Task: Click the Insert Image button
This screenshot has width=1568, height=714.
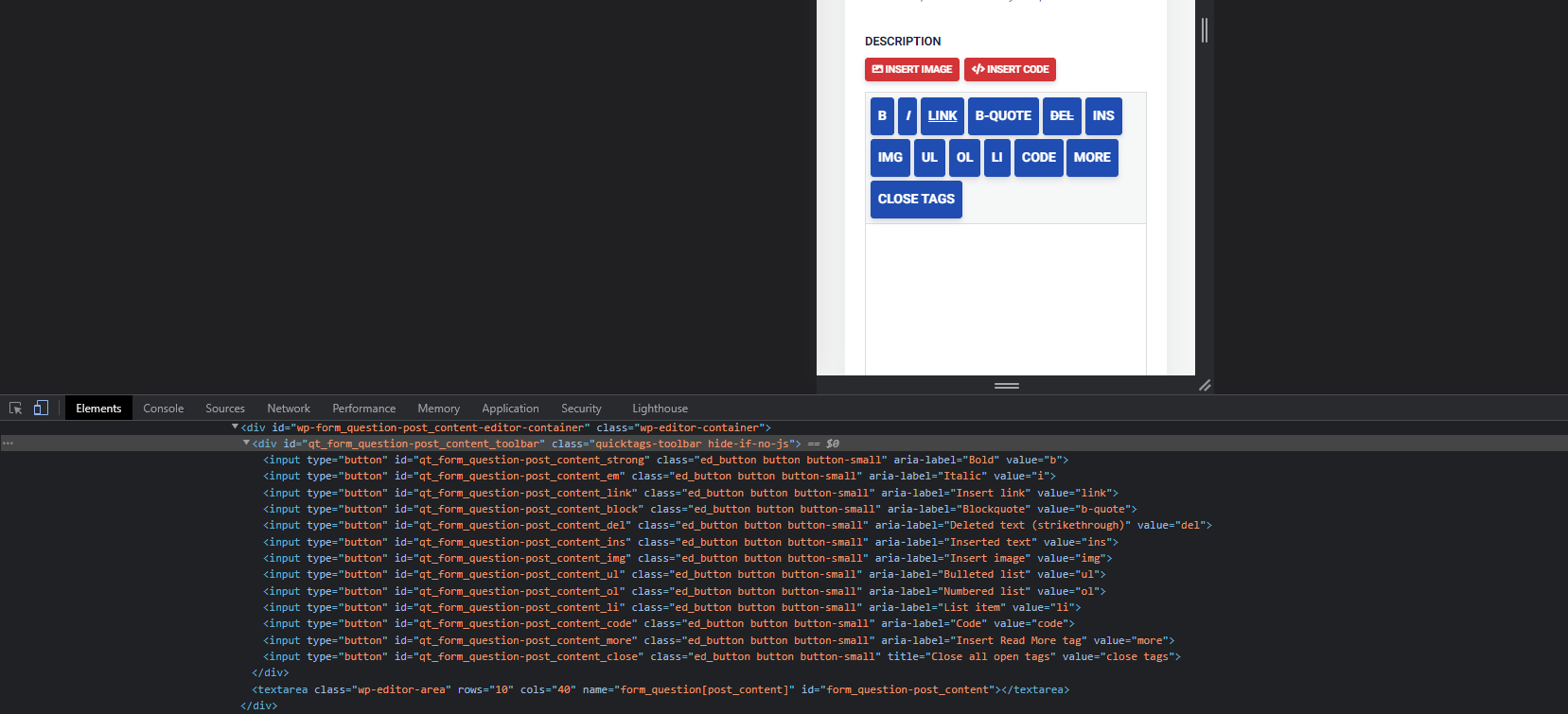Action: (912, 69)
